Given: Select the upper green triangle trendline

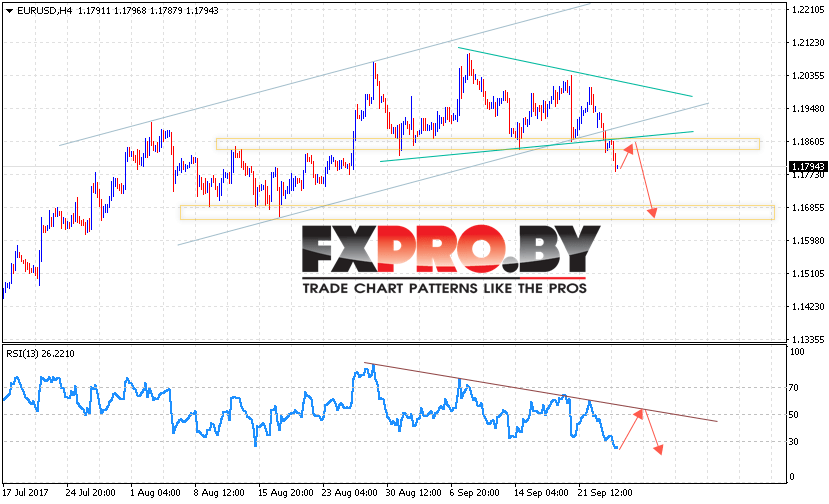Looking at the screenshot, I should 575,72.
